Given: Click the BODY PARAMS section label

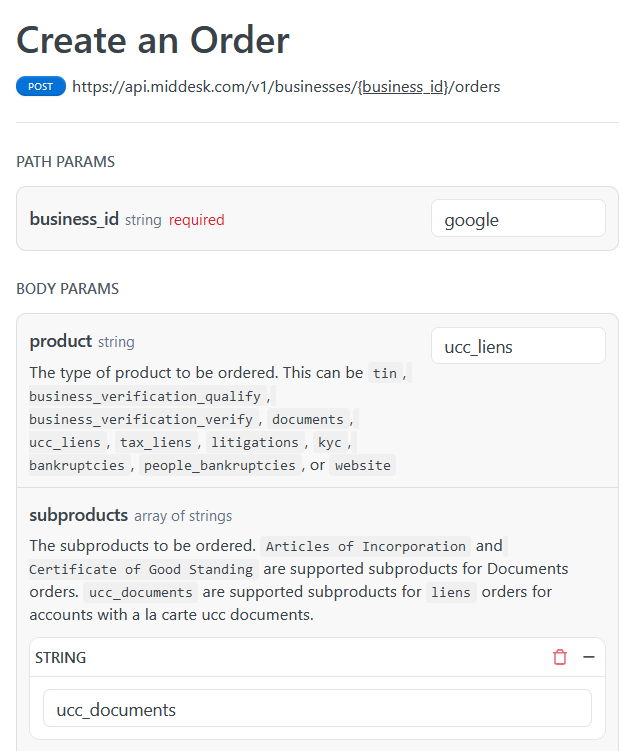Looking at the screenshot, I should tap(68, 289).
